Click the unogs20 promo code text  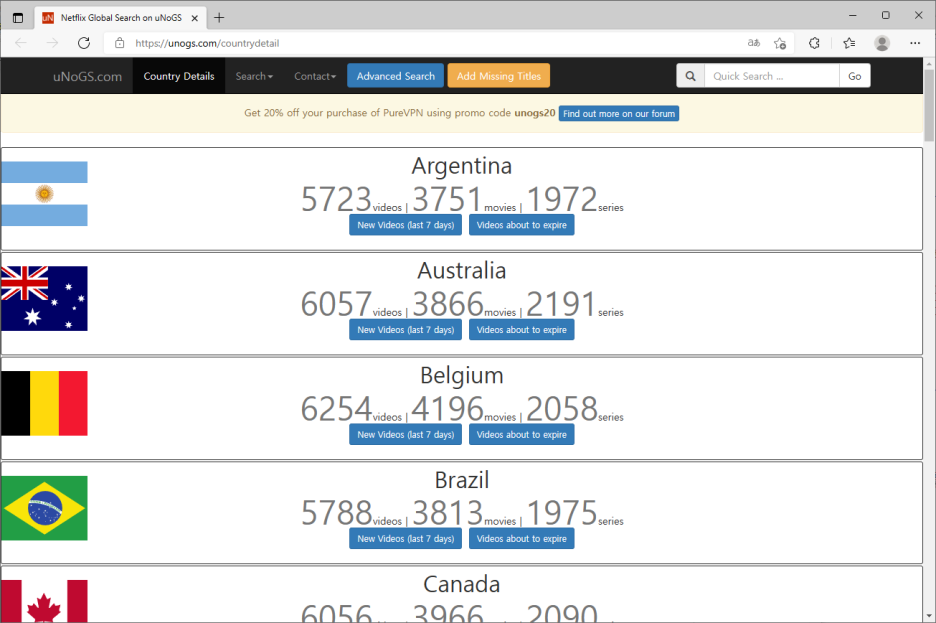point(535,113)
